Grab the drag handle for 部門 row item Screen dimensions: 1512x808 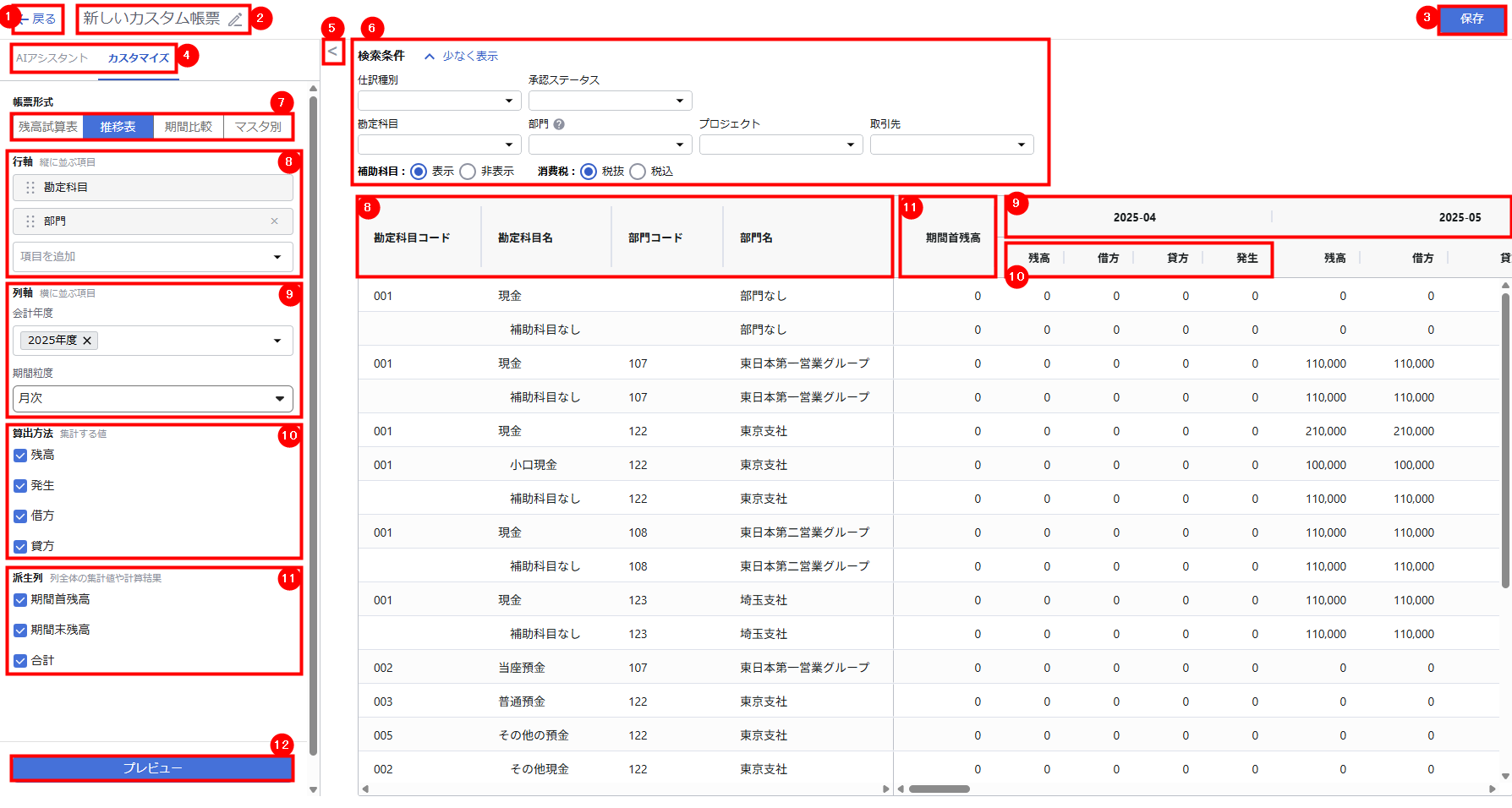(30, 221)
